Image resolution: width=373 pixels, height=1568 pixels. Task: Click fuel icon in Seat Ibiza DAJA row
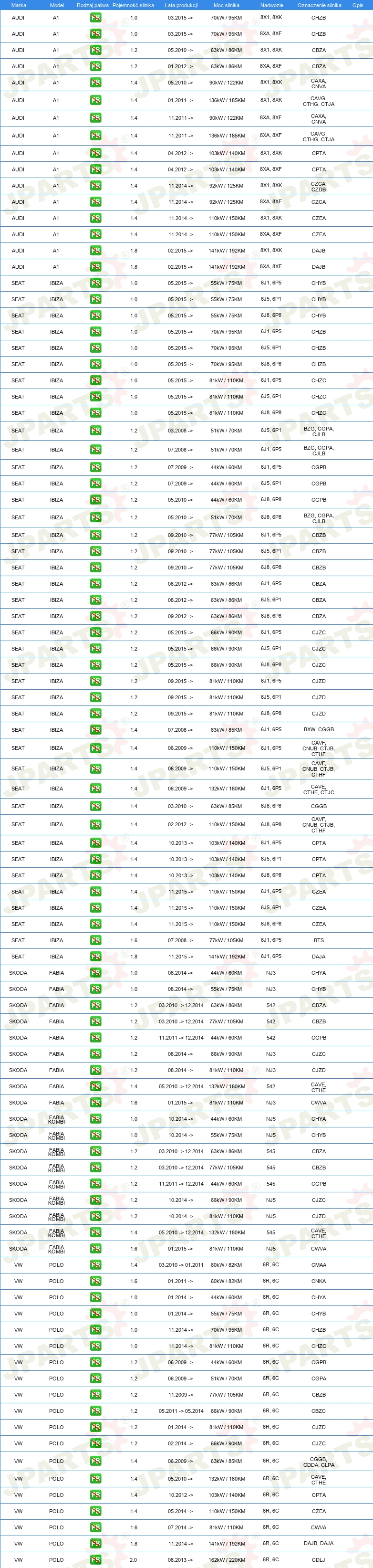point(95,956)
